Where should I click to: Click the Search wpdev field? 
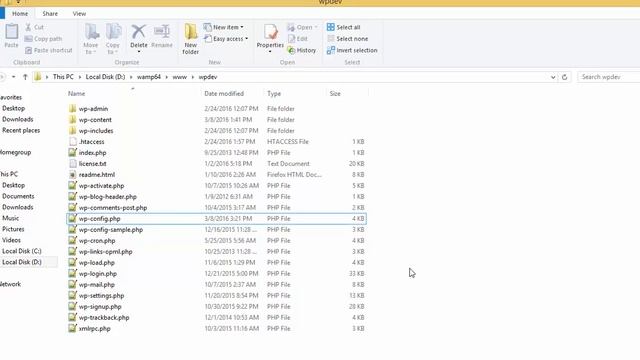coord(609,77)
